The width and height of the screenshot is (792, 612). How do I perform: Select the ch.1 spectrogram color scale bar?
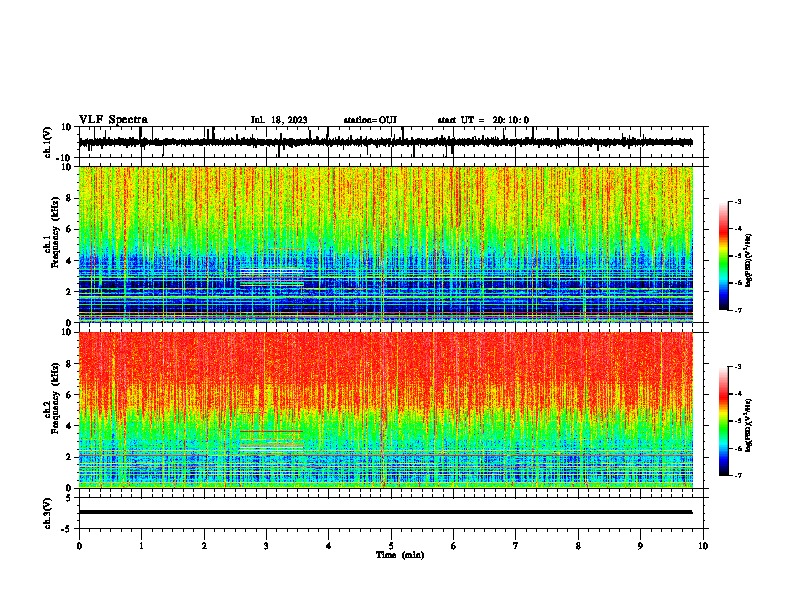(723, 256)
